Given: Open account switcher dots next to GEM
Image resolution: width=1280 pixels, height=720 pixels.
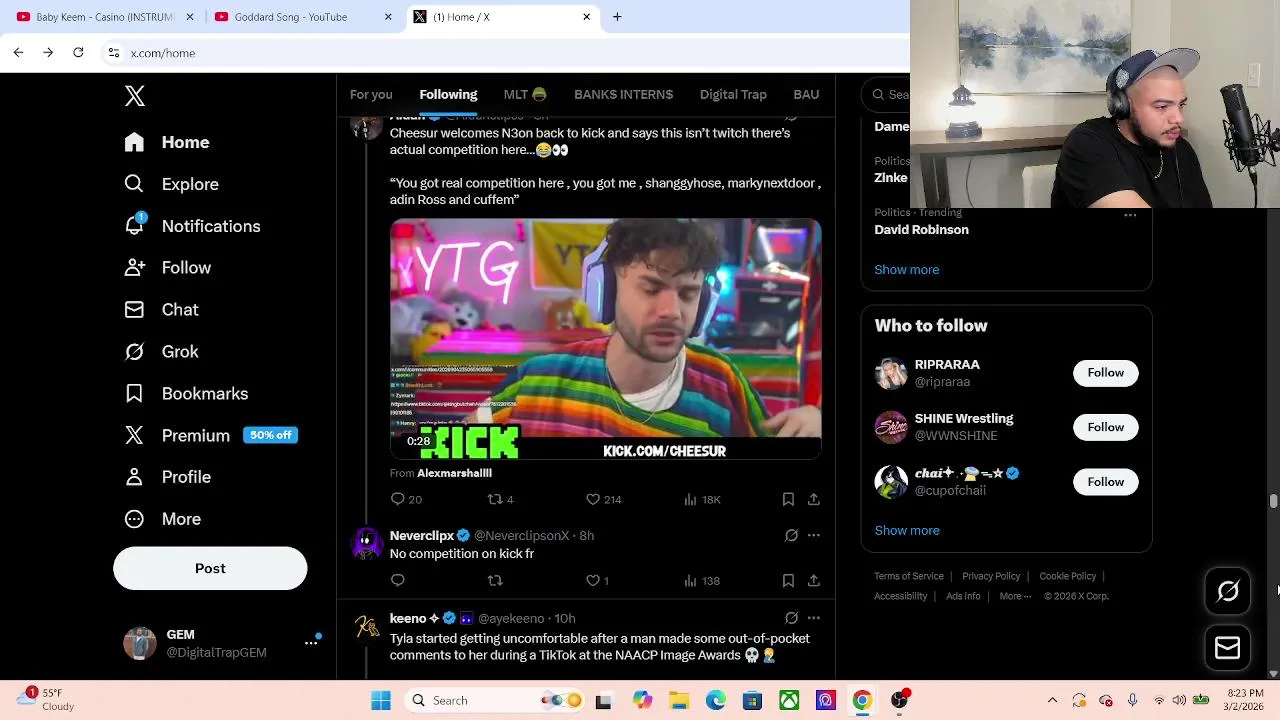Looking at the screenshot, I should 311,643.
